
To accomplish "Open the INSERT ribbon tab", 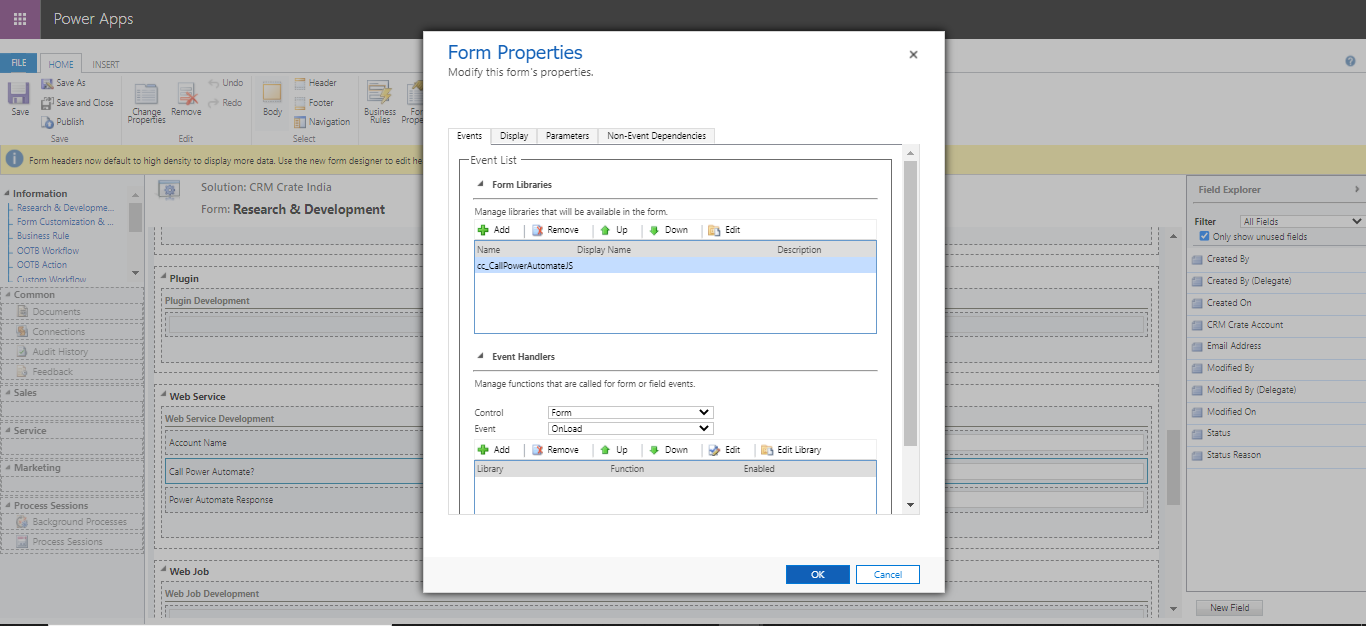I will [107, 63].
